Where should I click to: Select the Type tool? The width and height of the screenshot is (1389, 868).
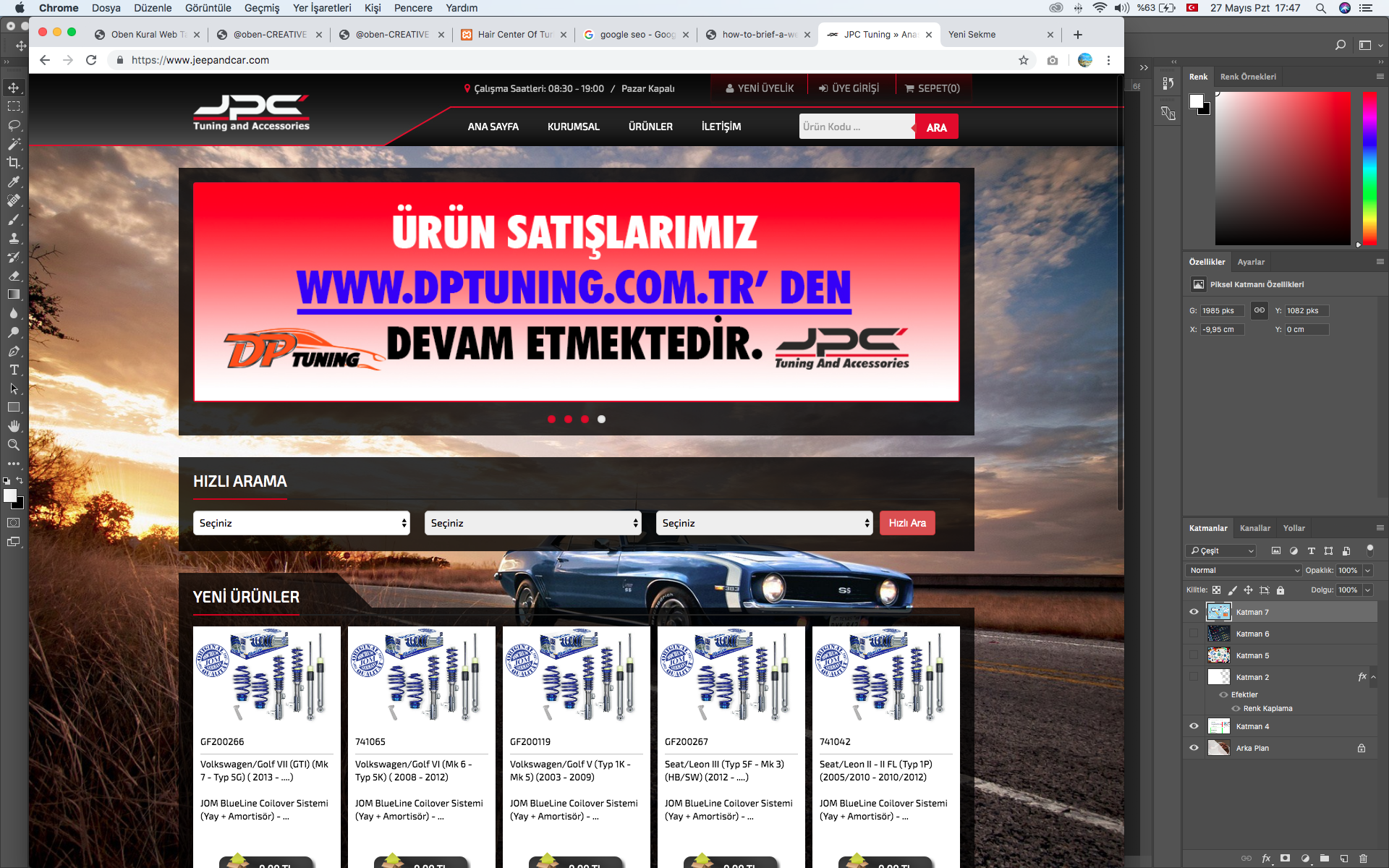coord(14,370)
